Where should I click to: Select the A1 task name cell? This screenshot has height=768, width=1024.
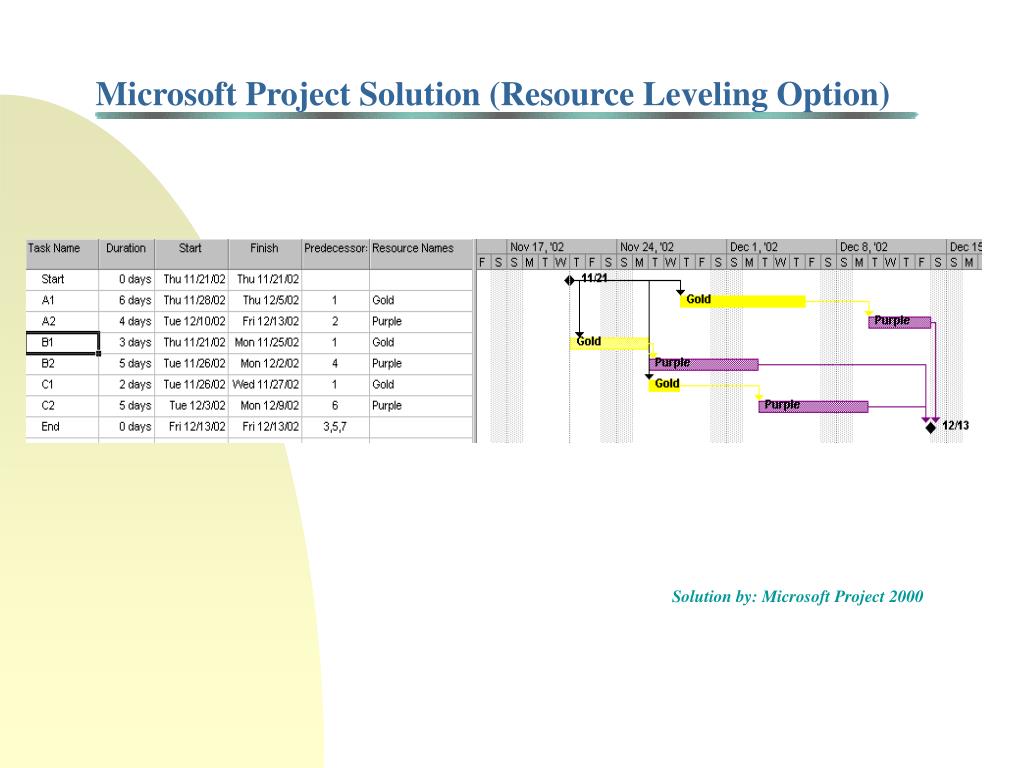click(62, 300)
